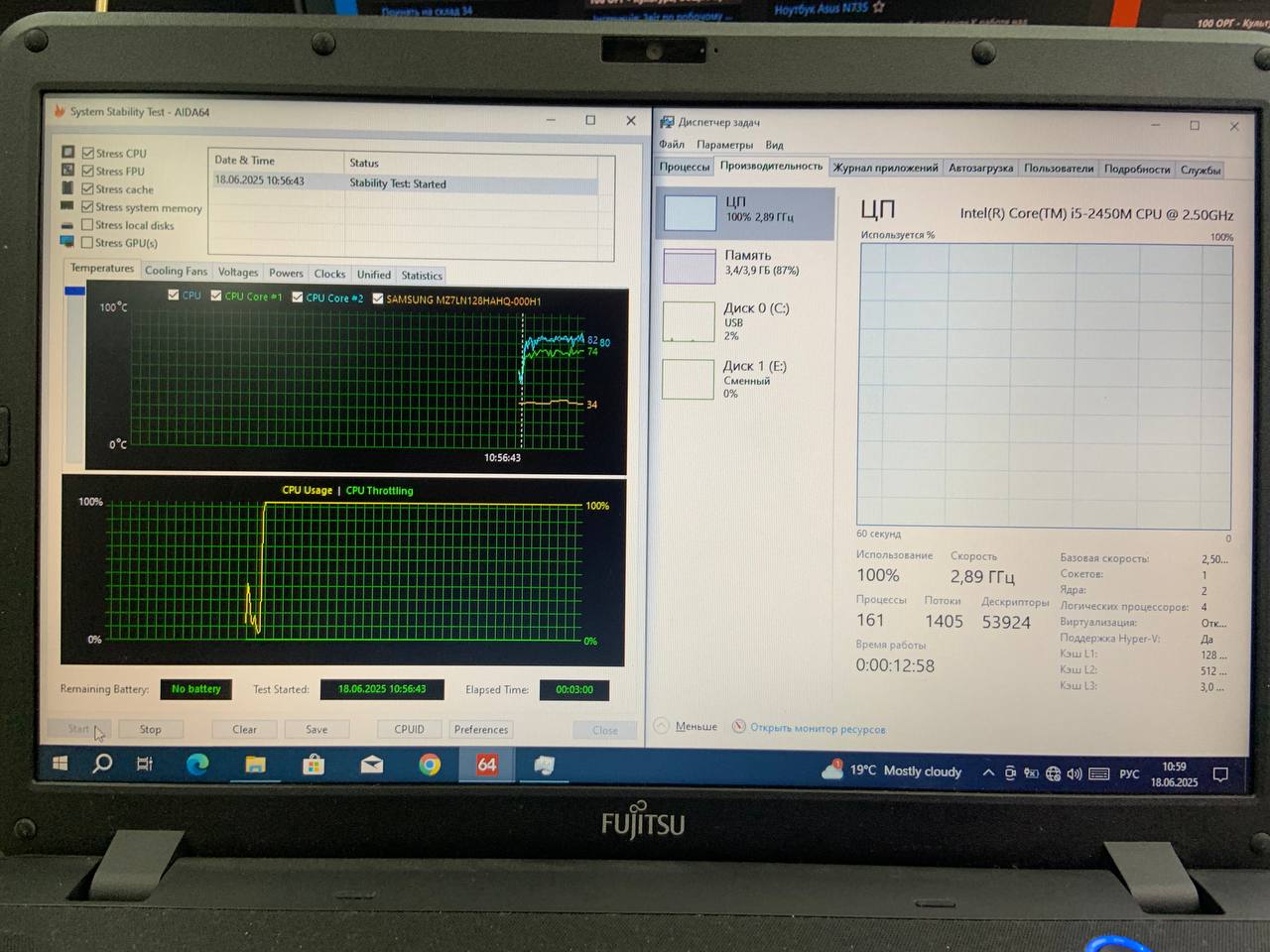Click the Windows Start button
1270x952 pixels.
[x=60, y=763]
